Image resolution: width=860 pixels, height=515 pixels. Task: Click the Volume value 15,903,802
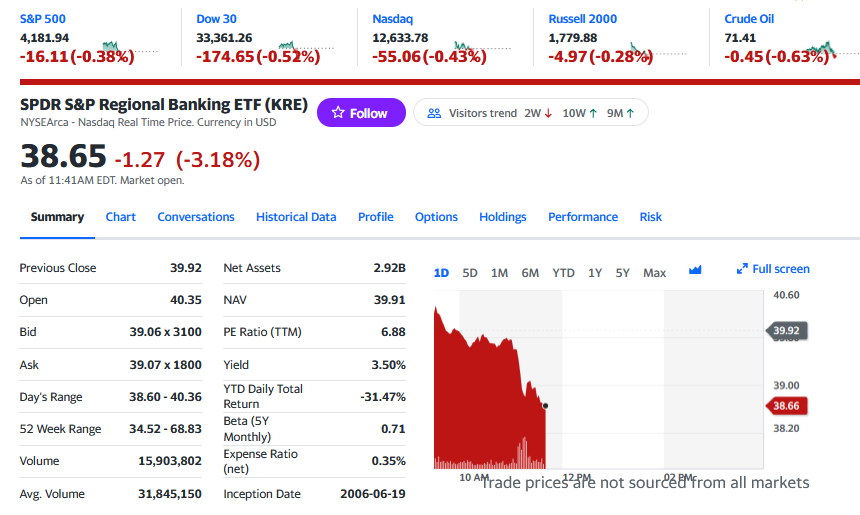(170, 461)
